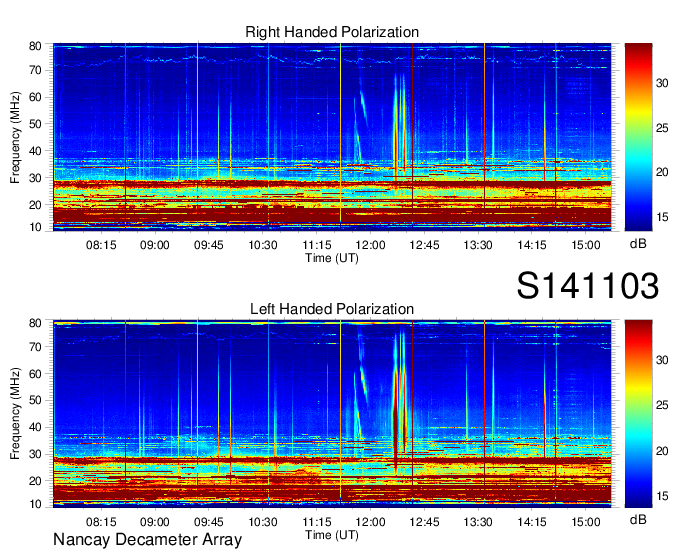Click the Right Handed plot's dB color bar
The width and height of the screenshot is (680, 552).
pos(638,137)
